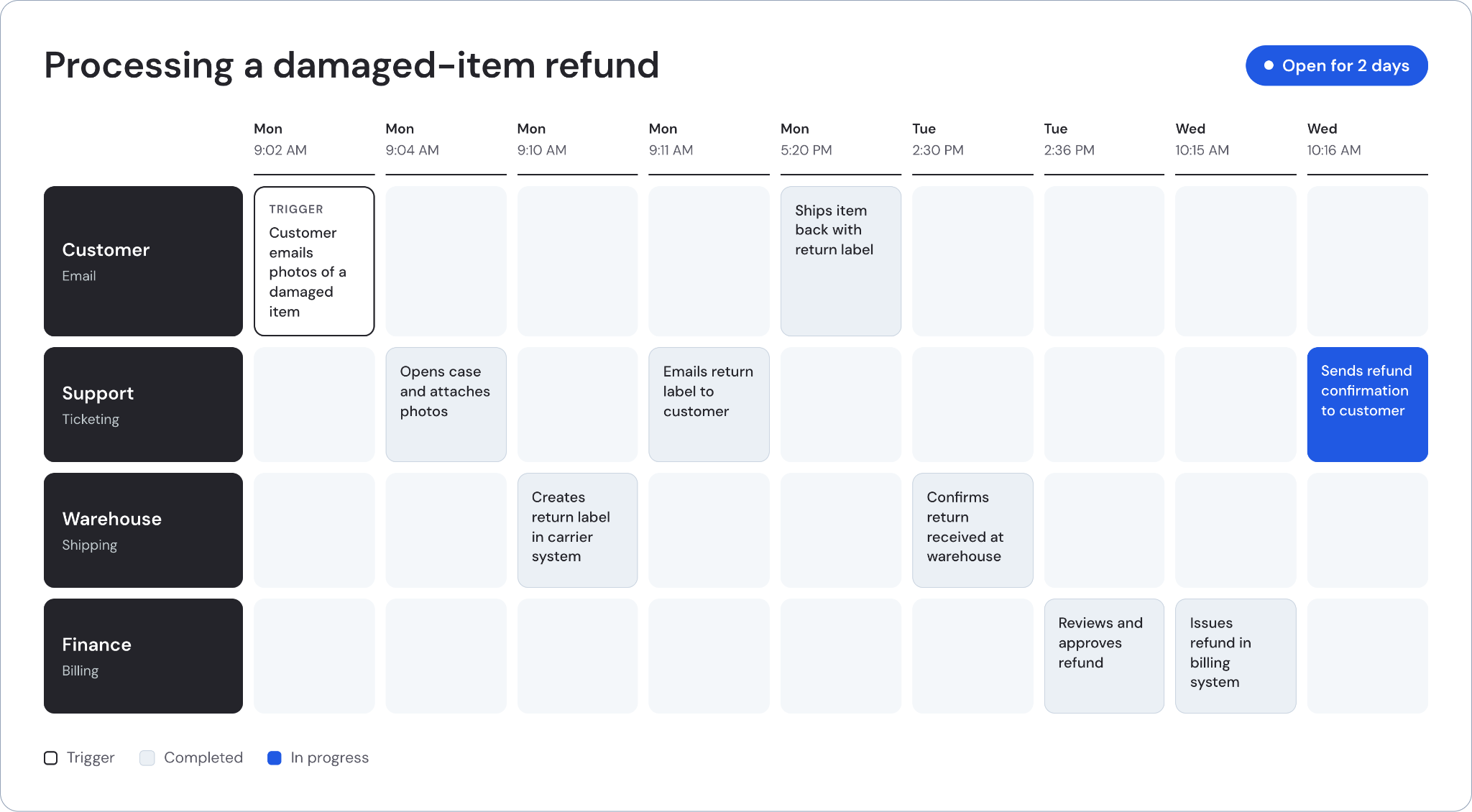Viewport: 1472px width, 812px height.
Task: Click the Open for 2 days badge
Action: (1336, 65)
